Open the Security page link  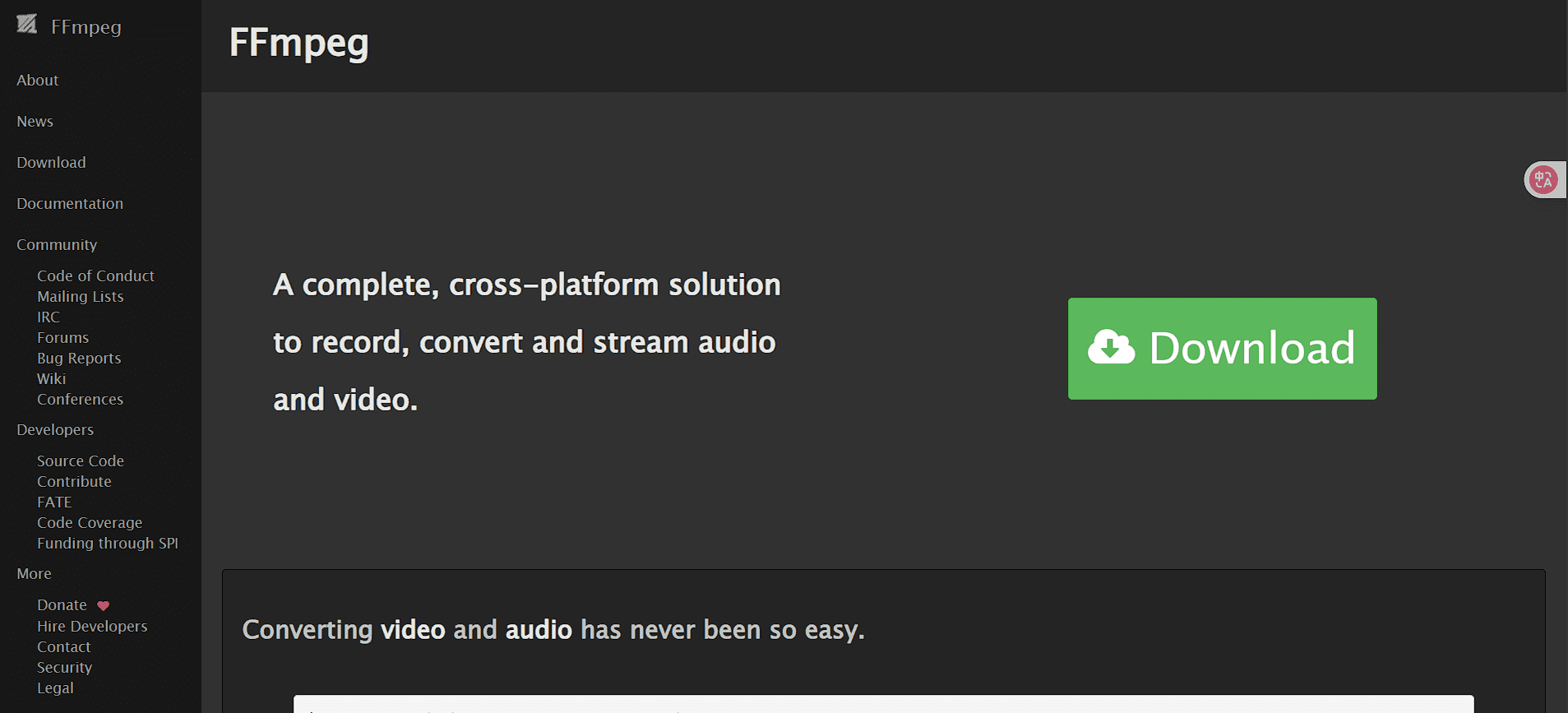[x=64, y=667]
